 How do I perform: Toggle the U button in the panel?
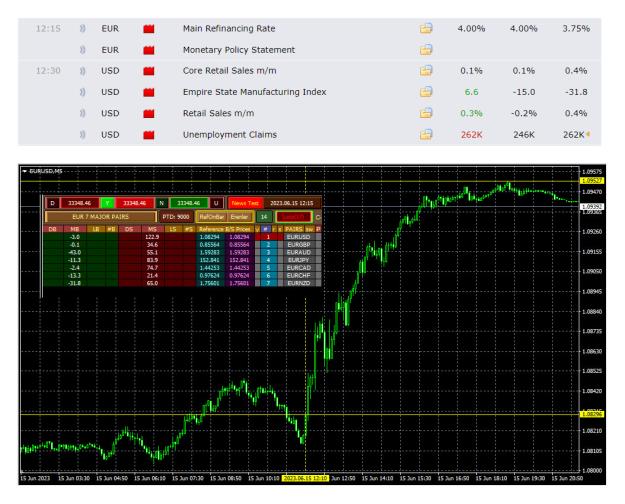pos(216,203)
